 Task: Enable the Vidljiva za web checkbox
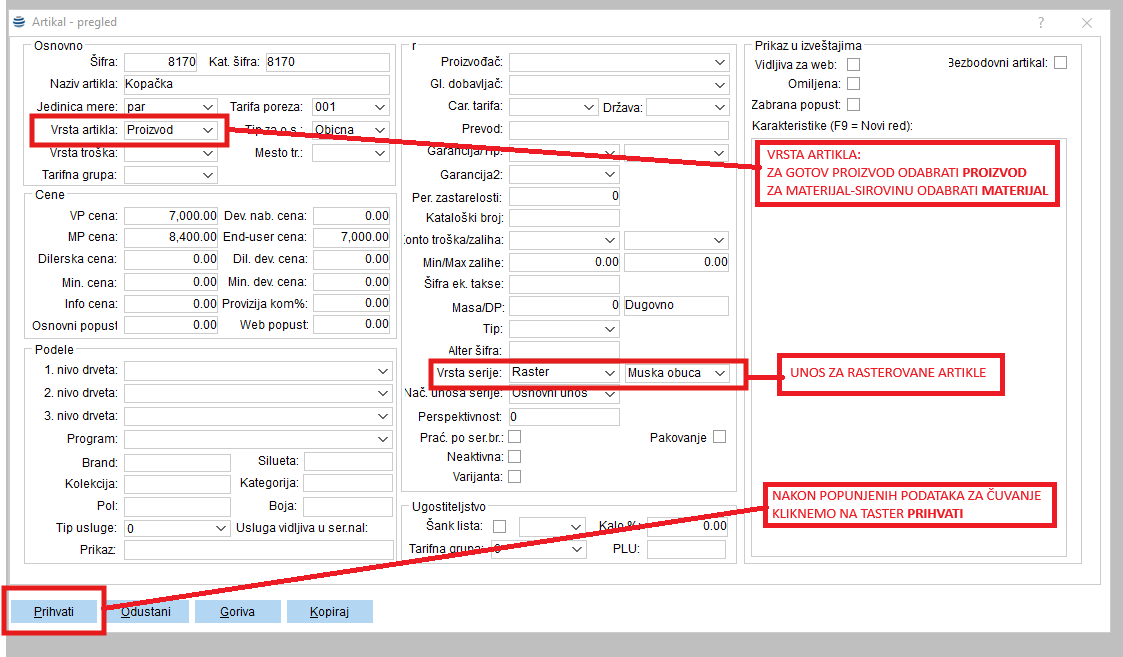pos(853,64)
